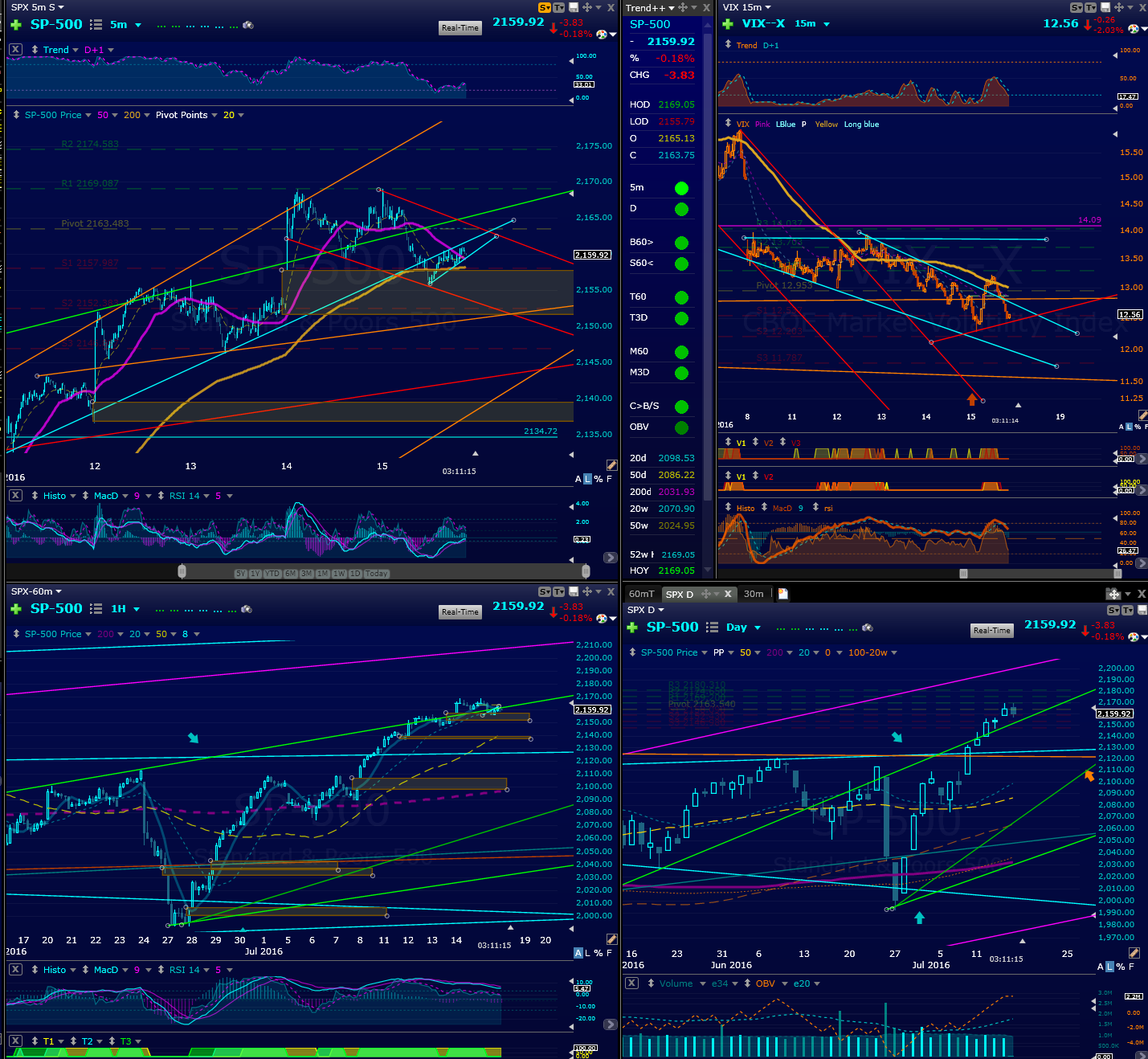
Task: Click the scroll-right arrow in SPX 5m lower study pane
Action: tap(611, 557)
